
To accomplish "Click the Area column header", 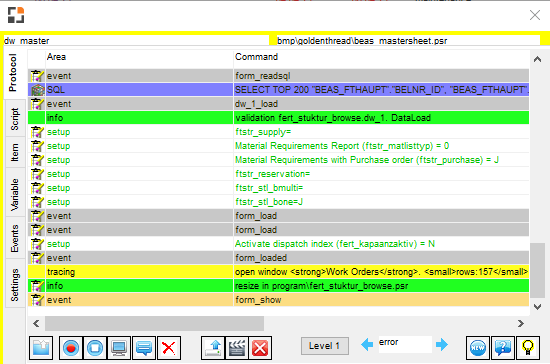I will click(x=140, y=57).
